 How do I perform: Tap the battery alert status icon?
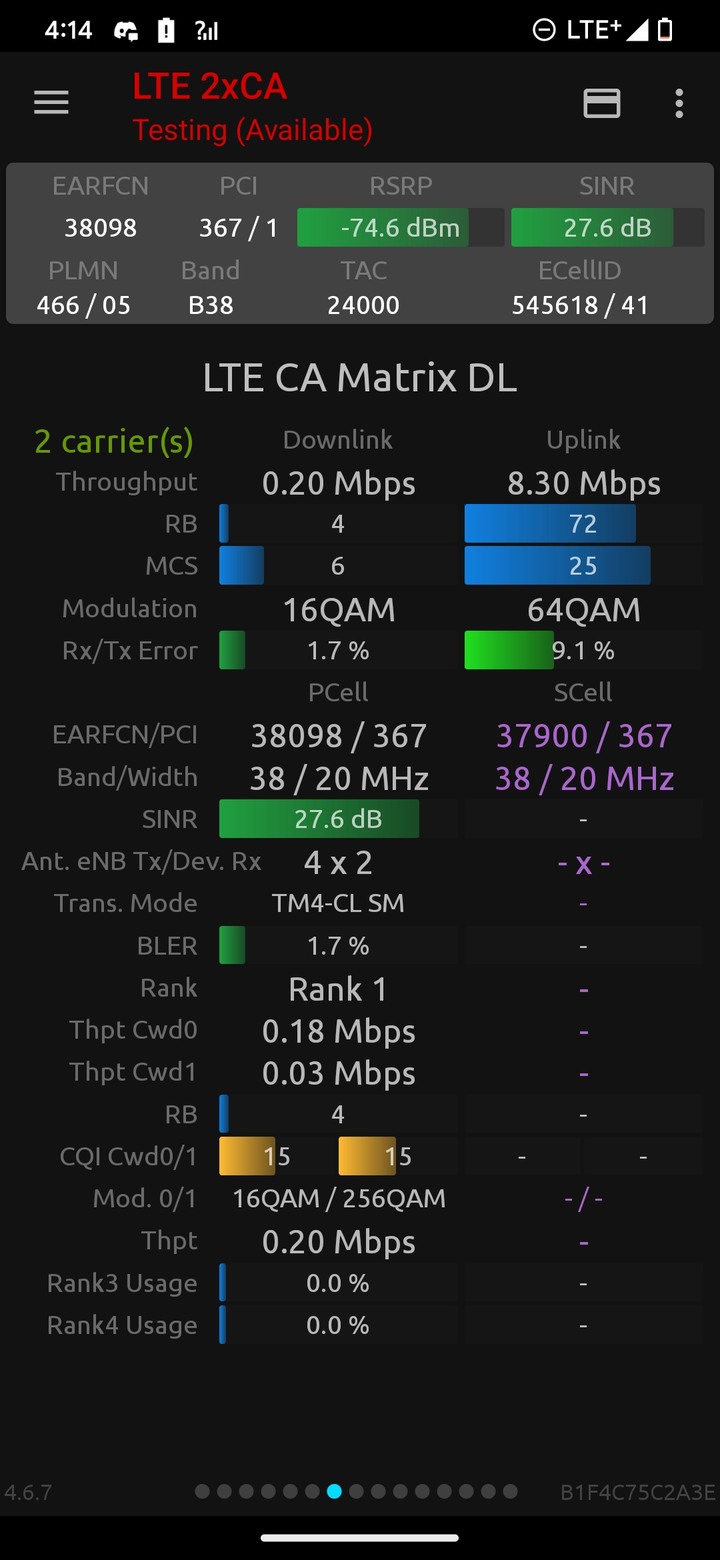point(165,31)
